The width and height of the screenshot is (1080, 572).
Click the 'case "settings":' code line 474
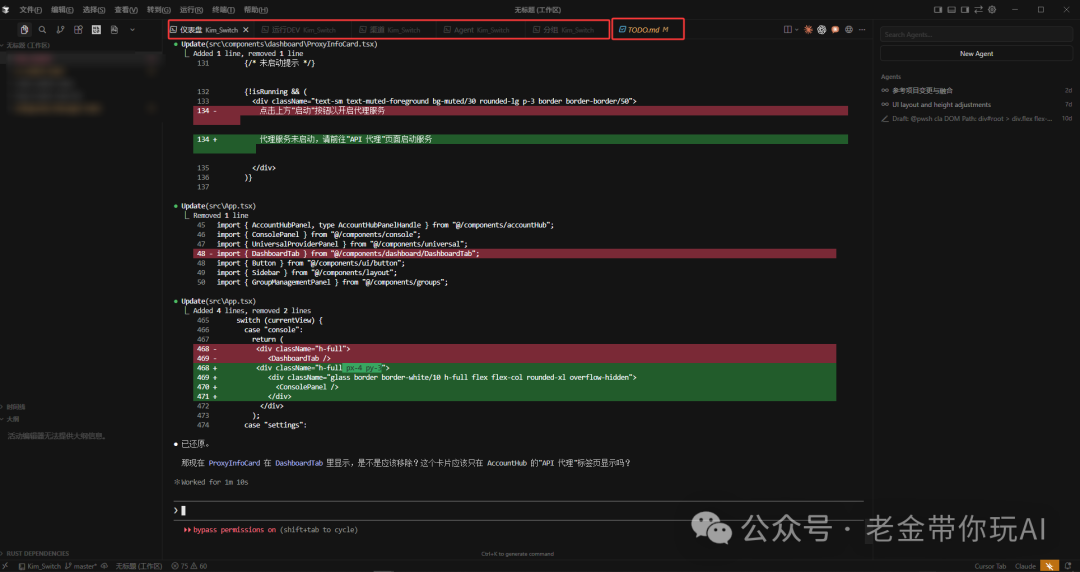(x=275, y=425)
